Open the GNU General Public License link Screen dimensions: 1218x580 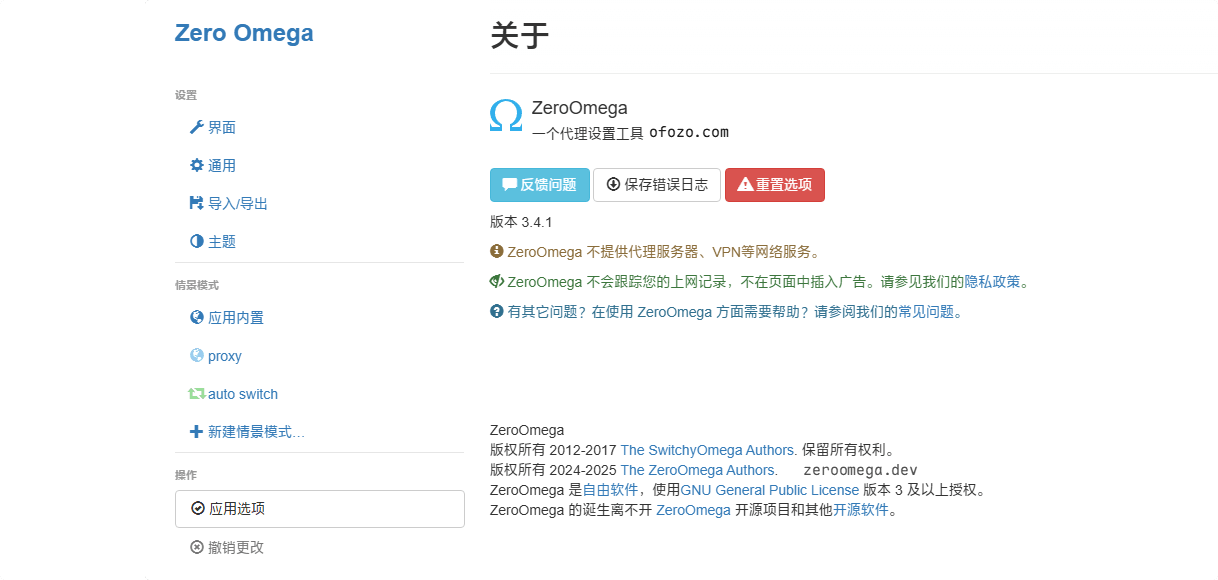(x=769, y=490)
